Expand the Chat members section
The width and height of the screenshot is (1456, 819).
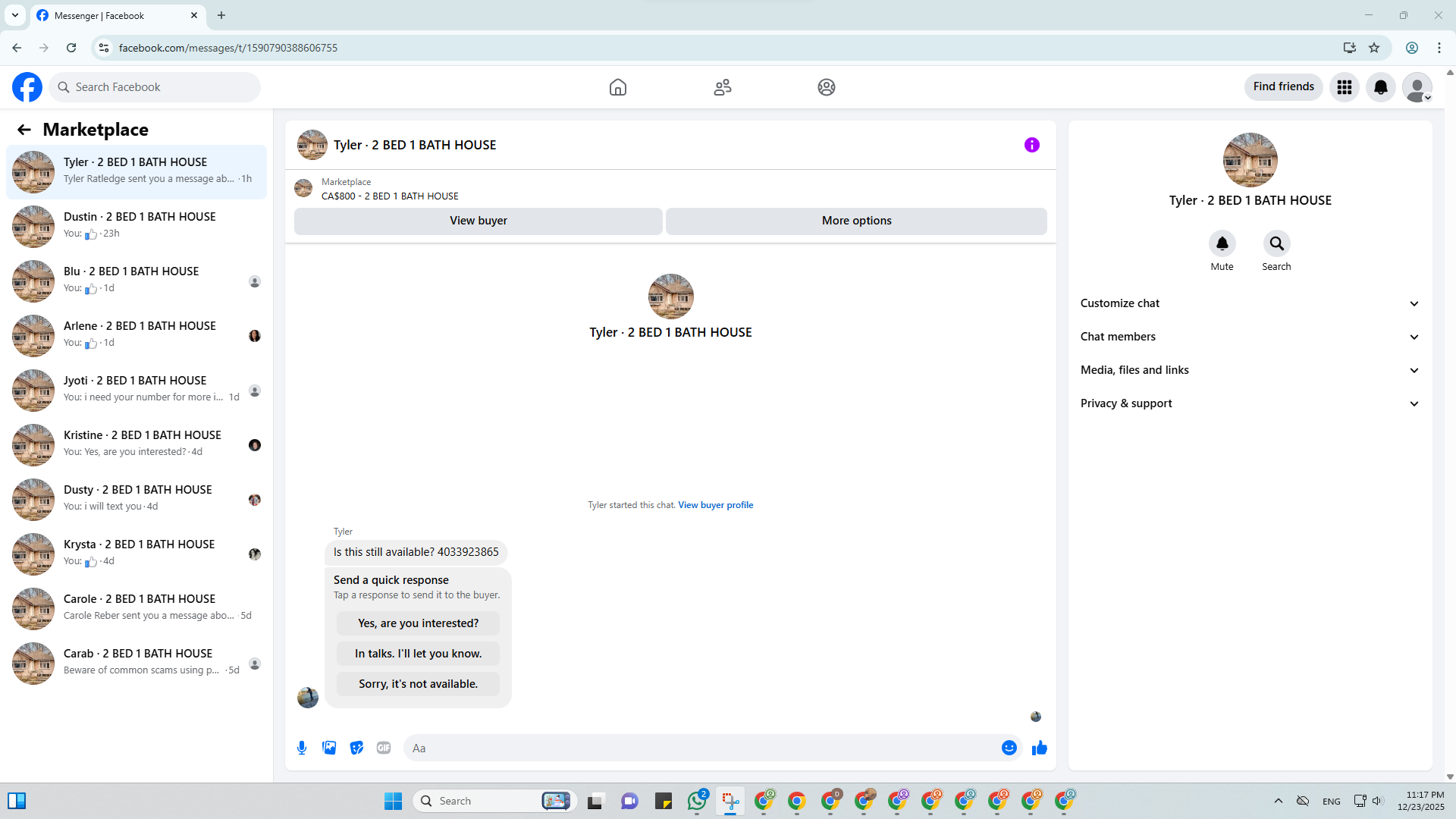[x=1250, y=337]
